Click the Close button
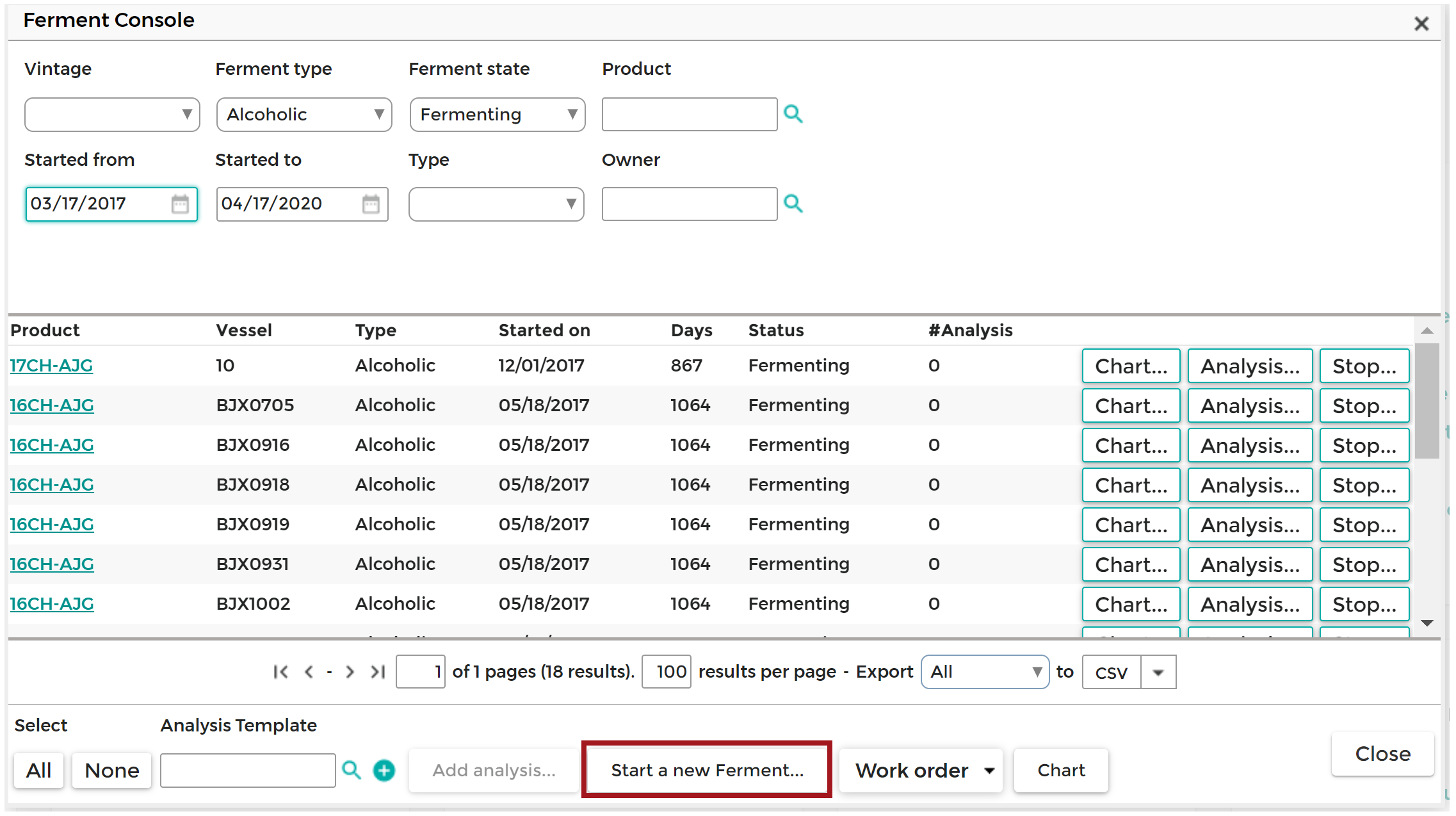 pos(1383,754)
